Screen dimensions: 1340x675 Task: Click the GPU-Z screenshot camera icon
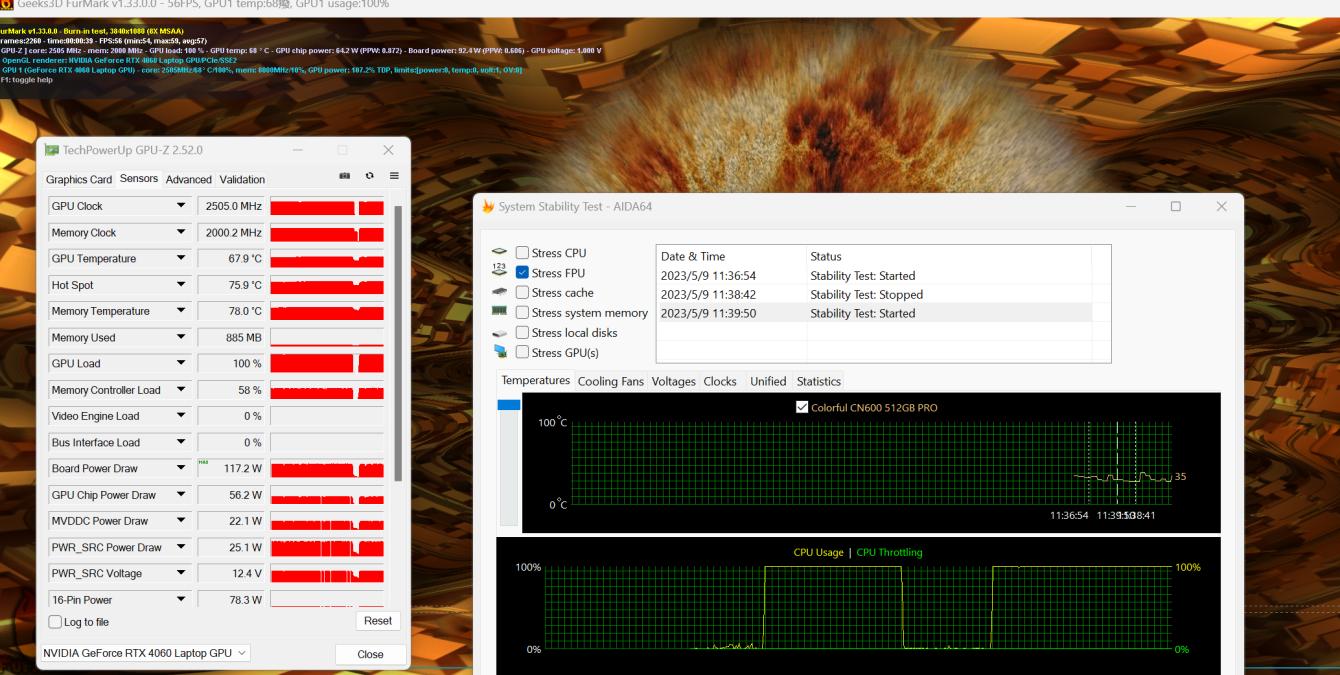coord(344,176)
